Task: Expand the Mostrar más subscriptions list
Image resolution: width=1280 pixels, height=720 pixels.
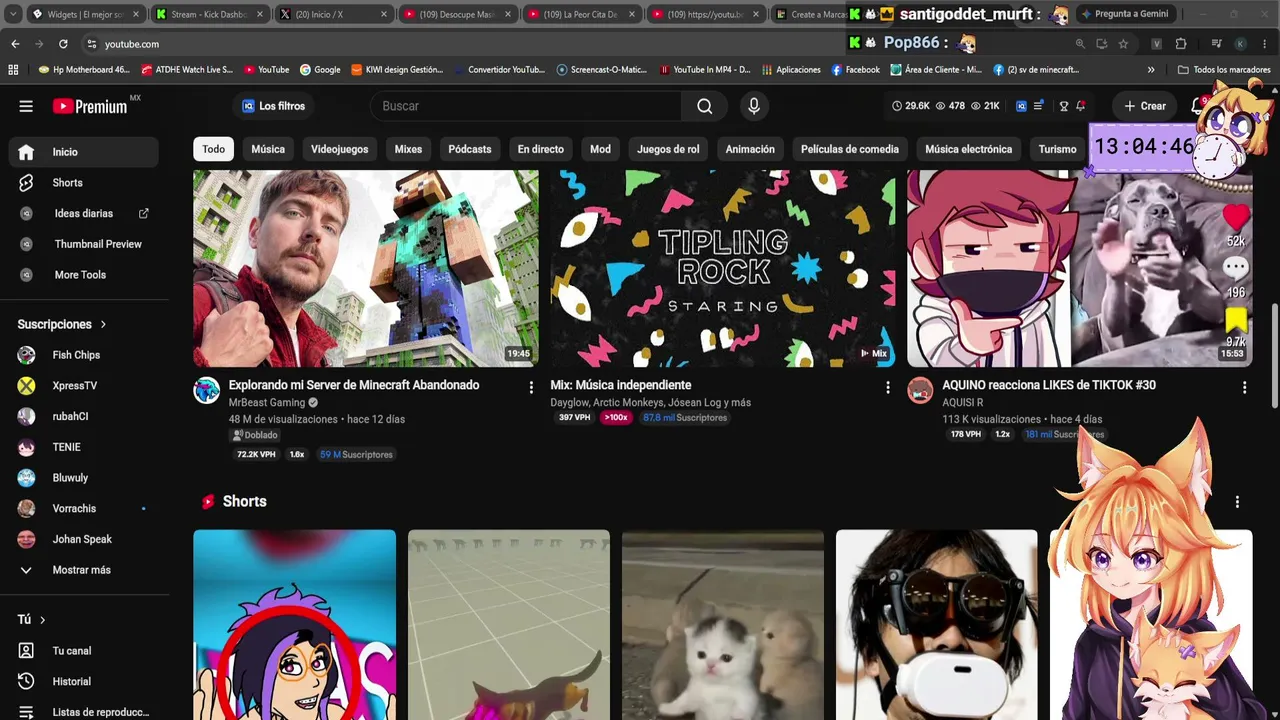Action: [80, 570]
